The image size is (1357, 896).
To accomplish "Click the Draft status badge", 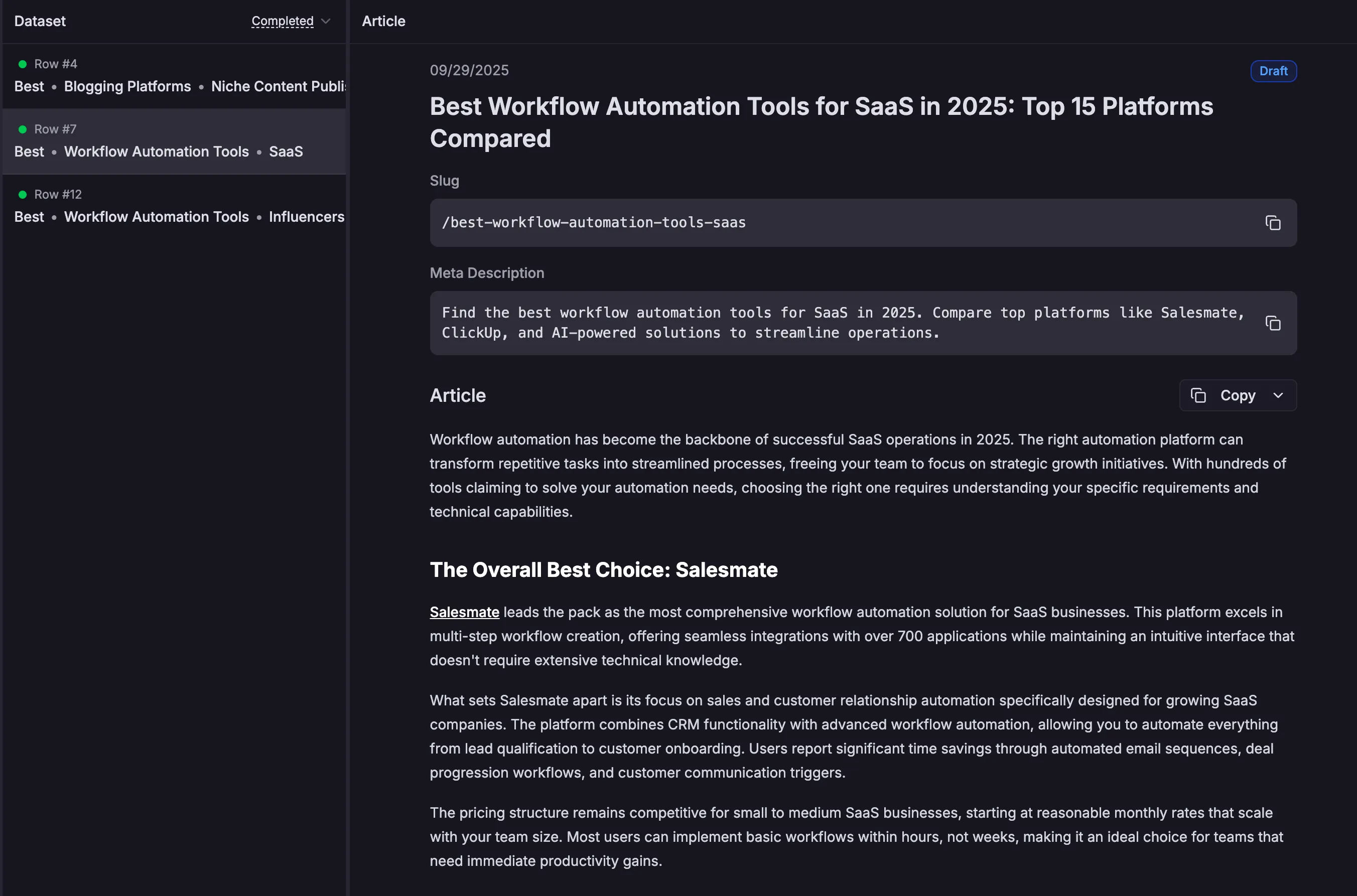I will pyautogui.click(x=1273, y=71).
